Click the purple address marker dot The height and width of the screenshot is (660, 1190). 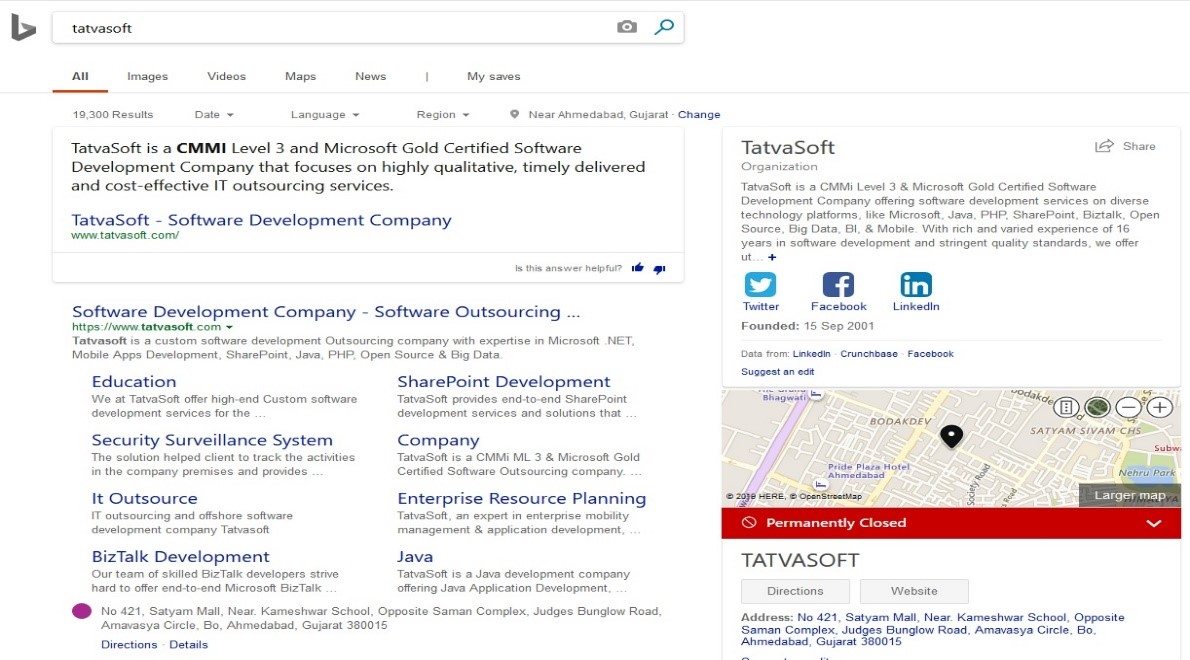click(x=82, y=611)
